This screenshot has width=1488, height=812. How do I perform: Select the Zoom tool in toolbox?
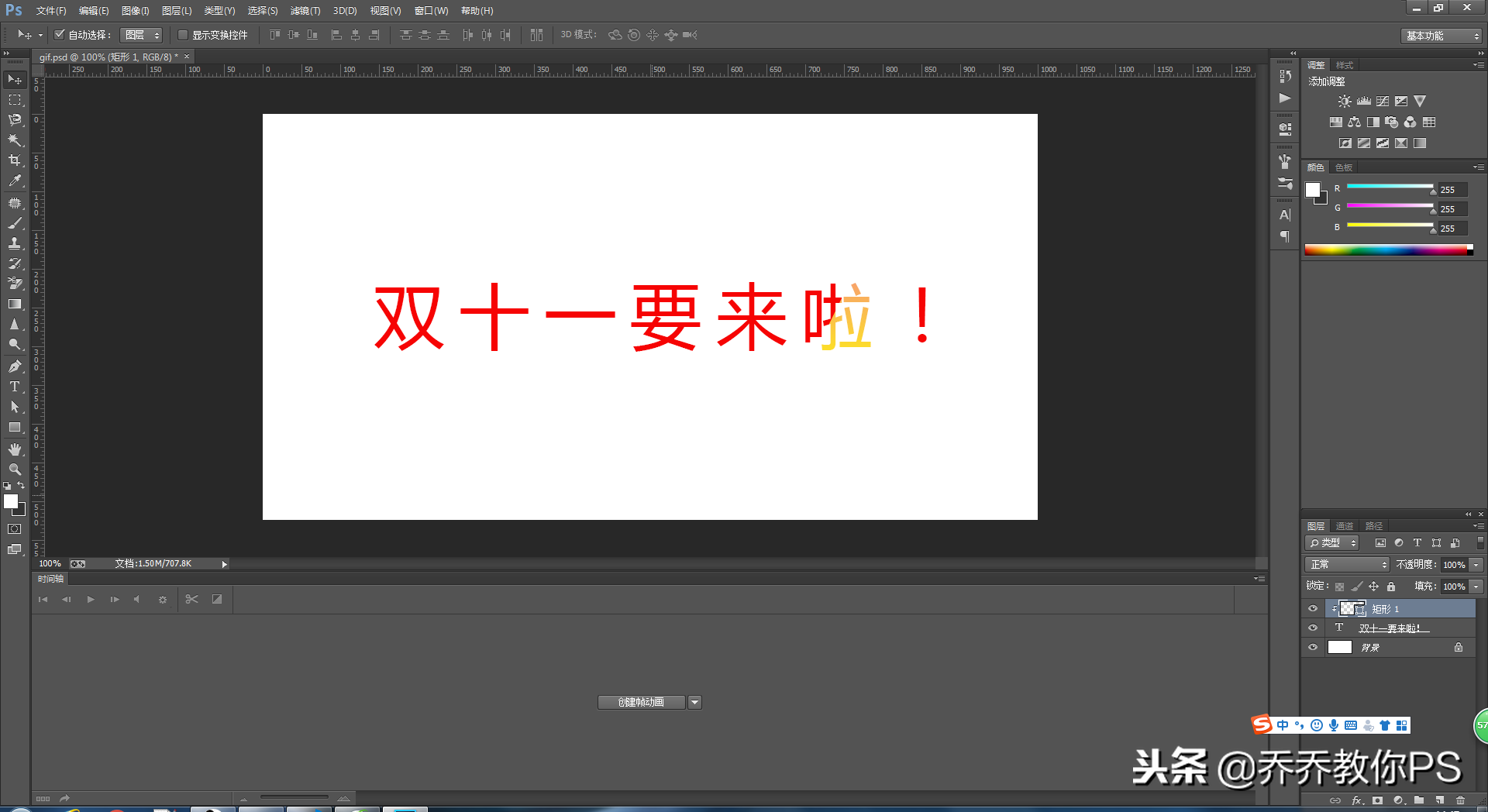[15, 470]
